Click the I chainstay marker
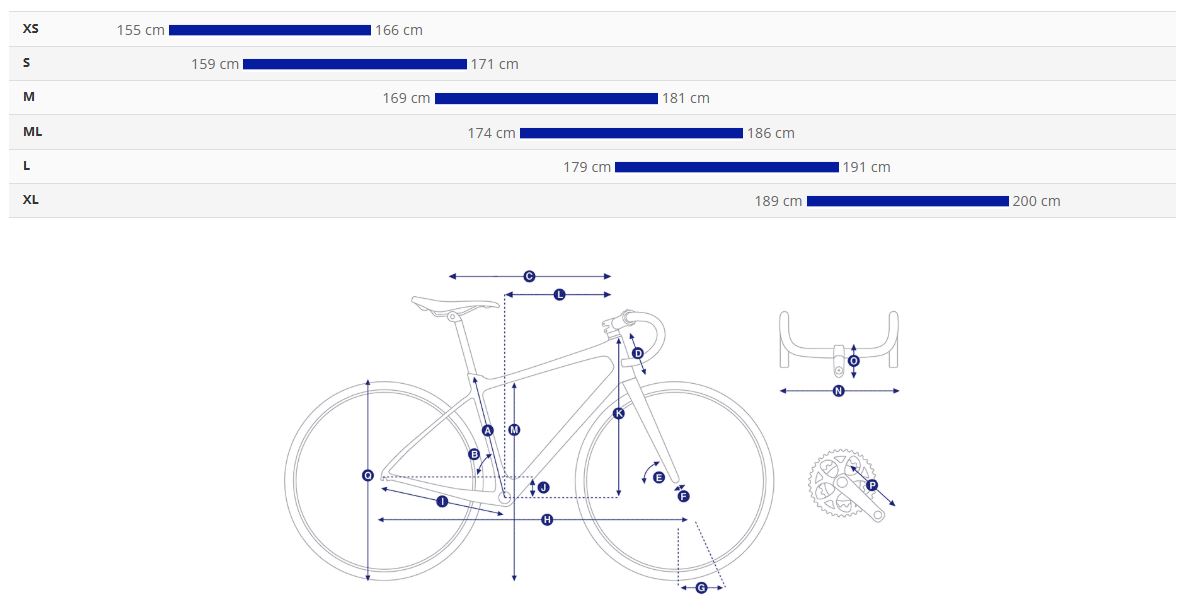The image size is (1184, 610). [442, 501]
